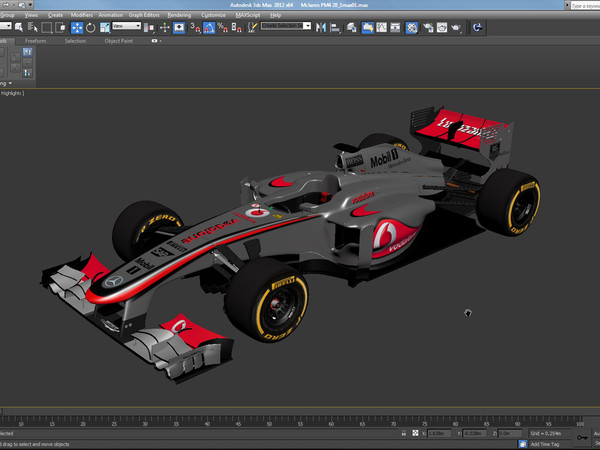This screenshot has height=450, width=600.
Task: Click Add Time Tag
Action: [x=545, y=444]
